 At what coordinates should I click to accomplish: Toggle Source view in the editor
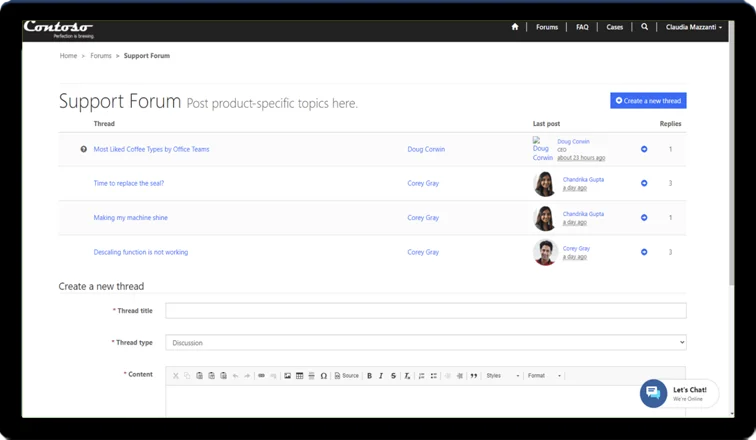(346, 376)
